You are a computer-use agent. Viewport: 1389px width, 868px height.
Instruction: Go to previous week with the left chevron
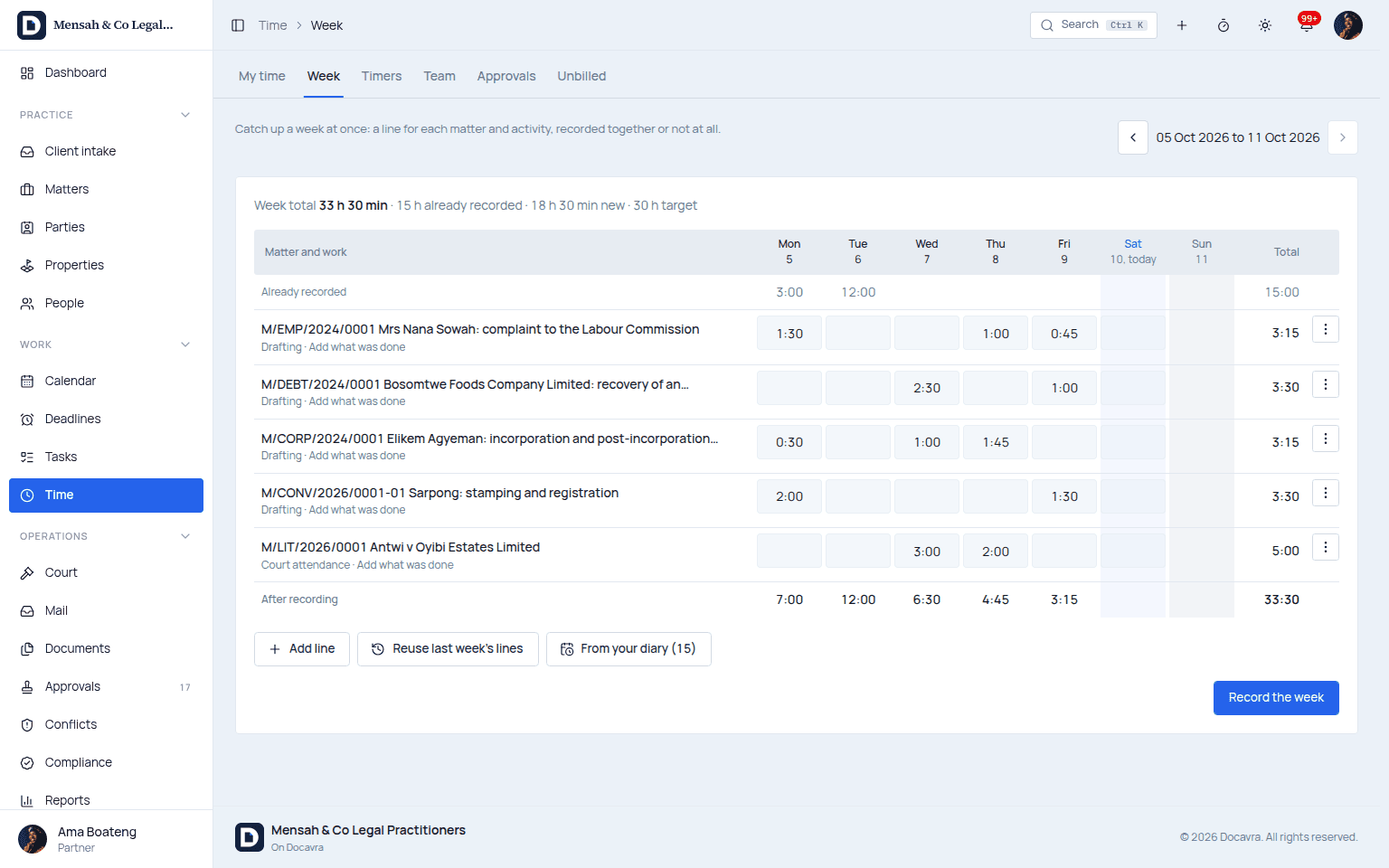[1133, 137]
